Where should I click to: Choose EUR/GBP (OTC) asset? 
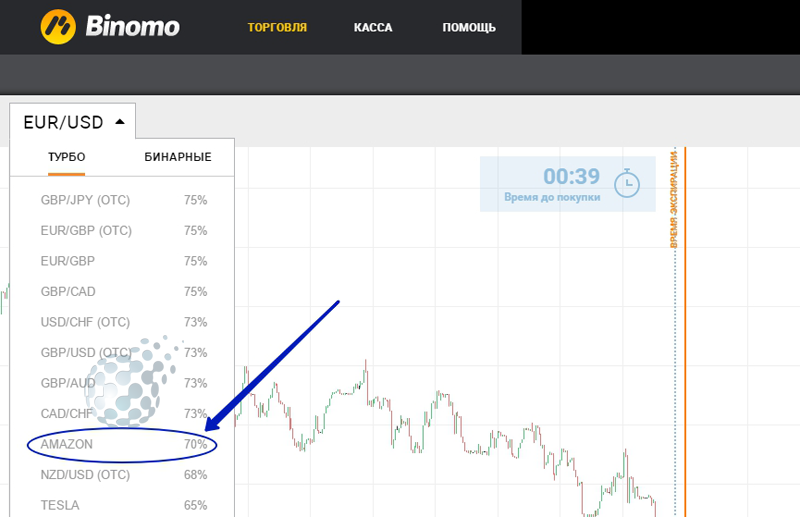click(x=122, y=231)
